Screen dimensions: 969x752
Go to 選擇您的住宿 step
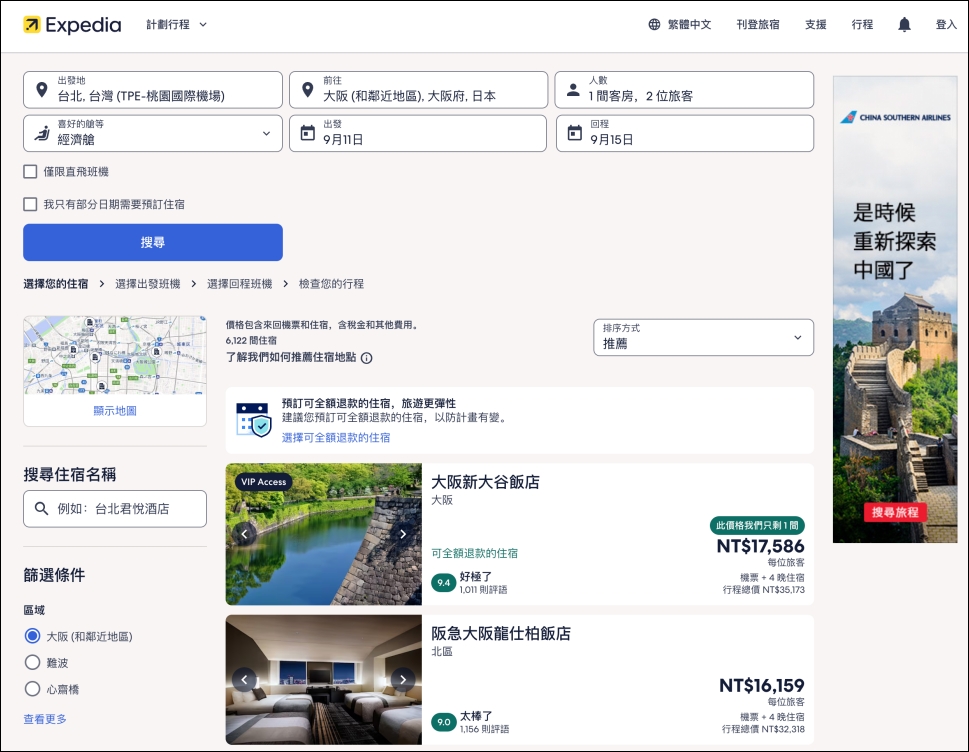pyautogui.click(x=56, y=284)
